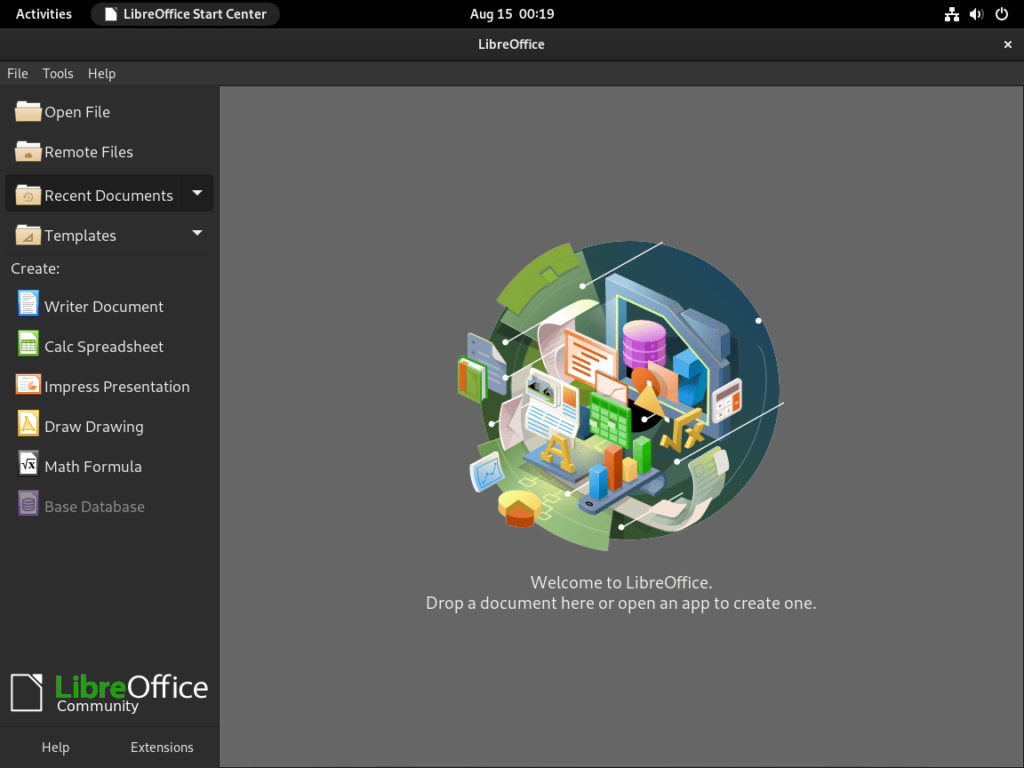Image resolution: width=1024 pixels, height=768 pixels.
Task: Click the Impress Presentation icon
Action: pos(28,384)
